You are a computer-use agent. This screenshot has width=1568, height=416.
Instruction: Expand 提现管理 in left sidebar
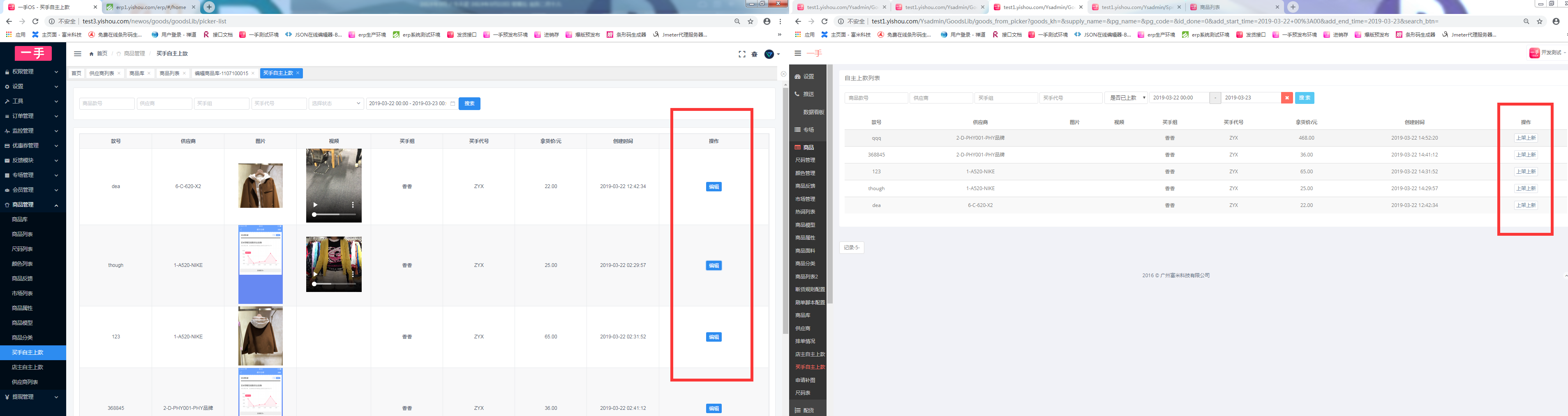[x=33, y=397]
